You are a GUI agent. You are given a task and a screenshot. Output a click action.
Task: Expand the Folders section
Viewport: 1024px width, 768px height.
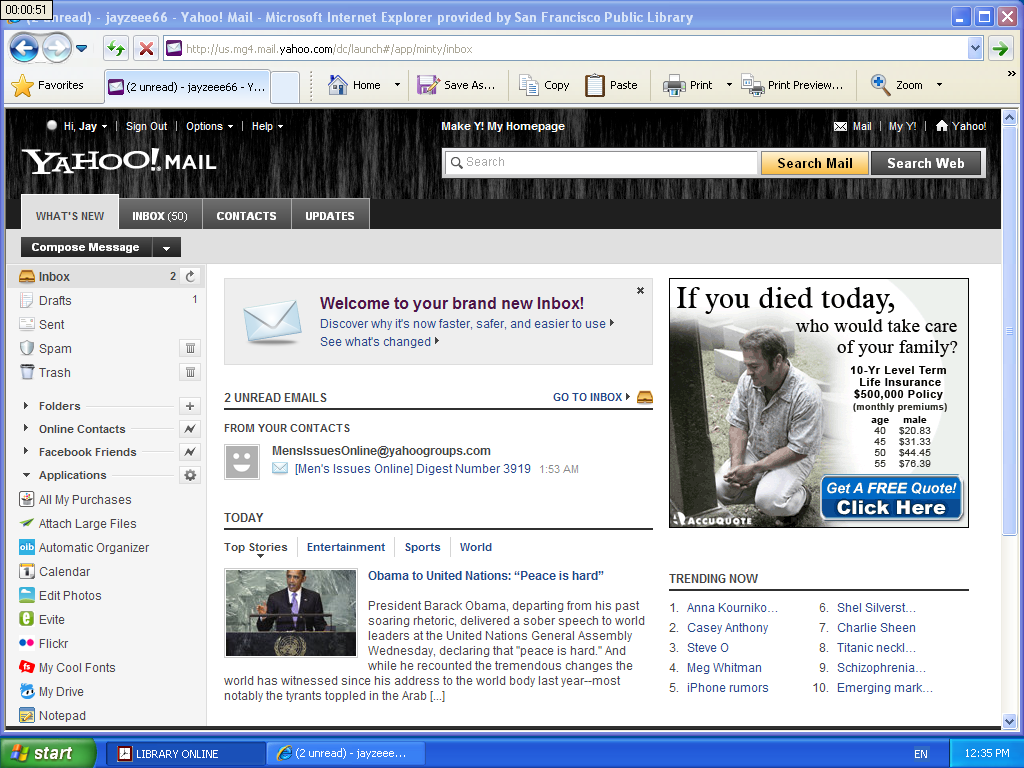click(25, 406)
